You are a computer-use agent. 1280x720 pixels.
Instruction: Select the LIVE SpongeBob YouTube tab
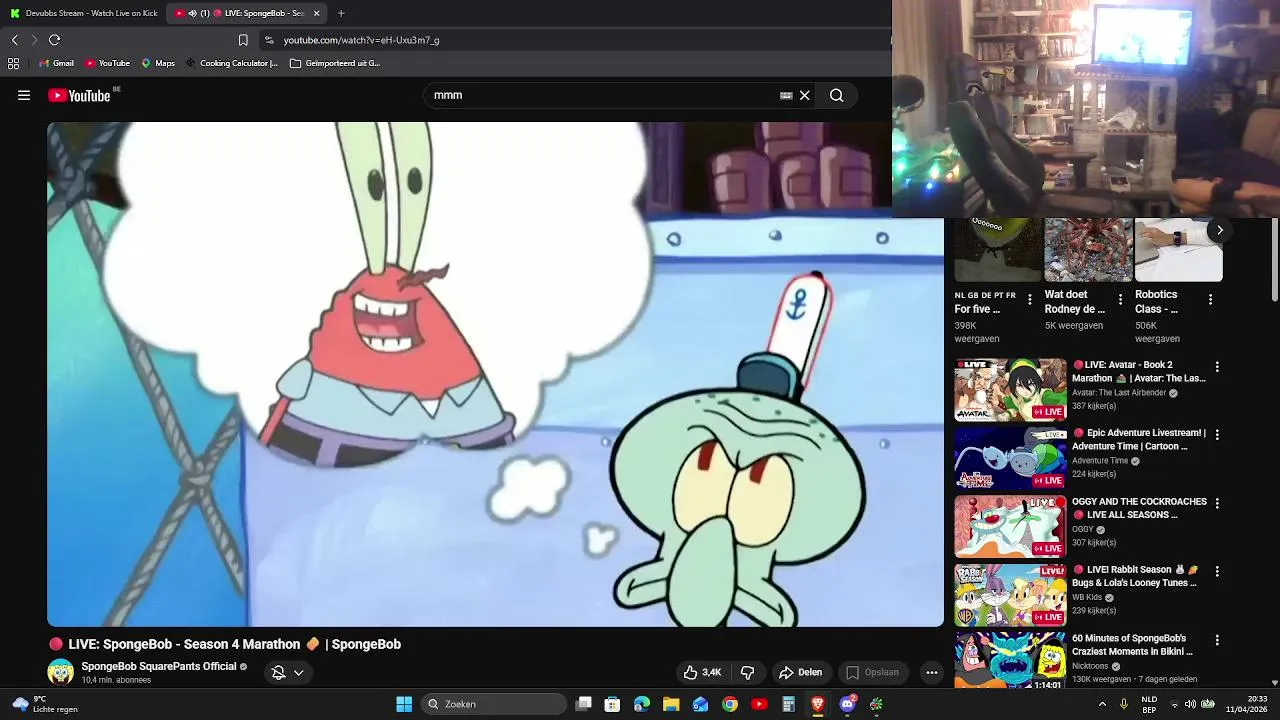(x=246, y=13)
